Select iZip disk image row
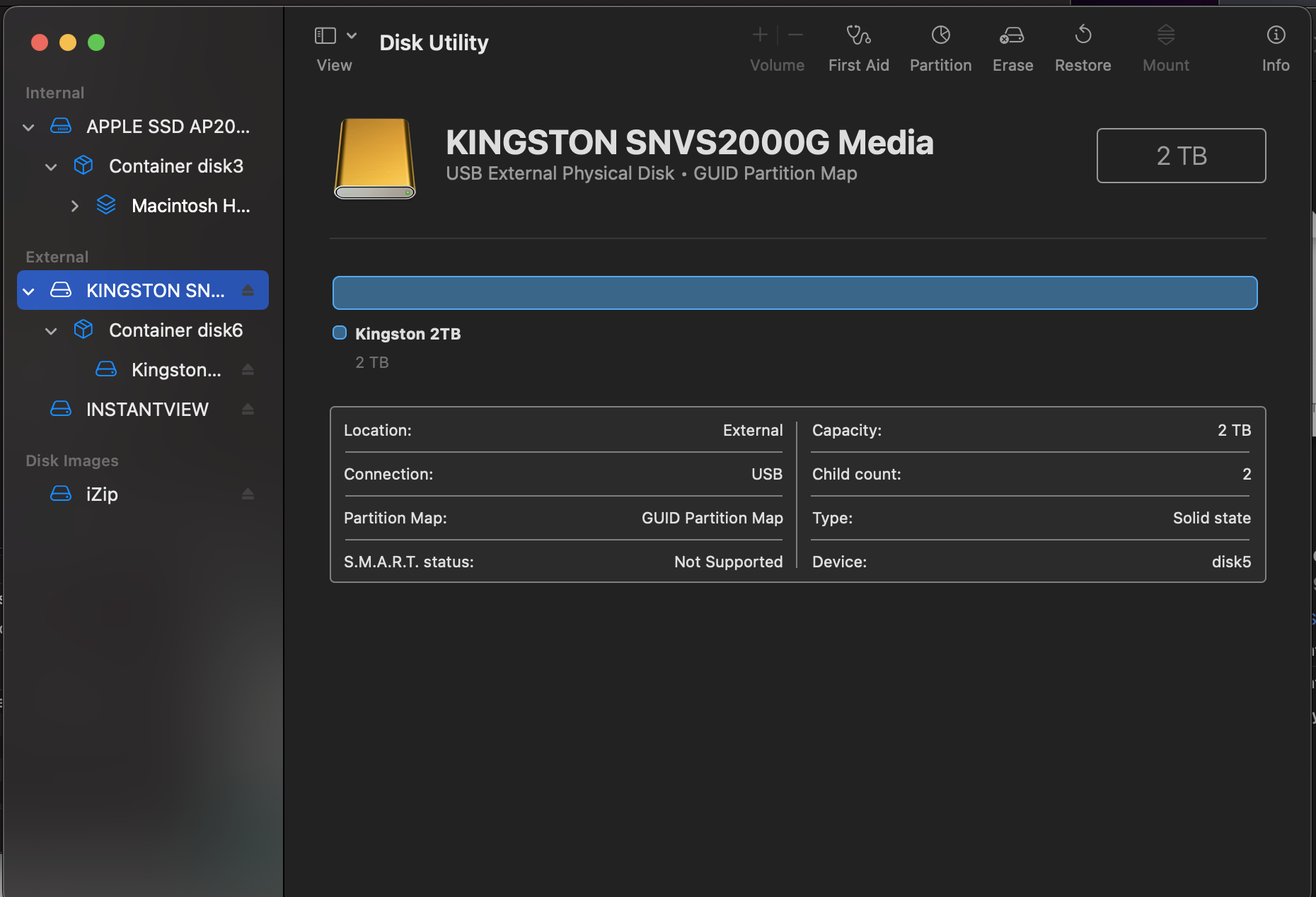Screen dimensions: 1316x897 (143, 494)
